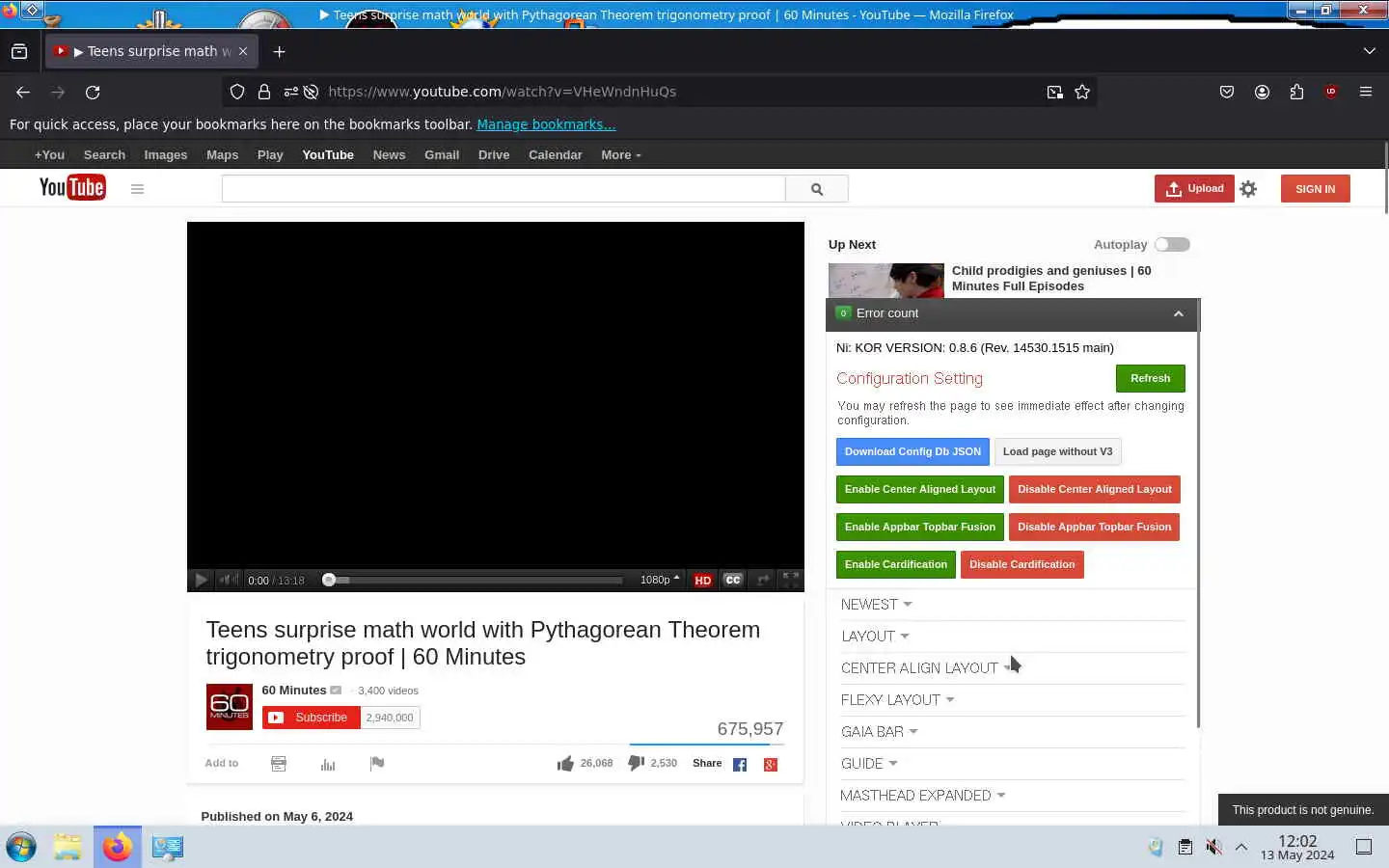The image size is (1389, 868).
Task: Click Maps in Google top bar
Action: click(x=222, y=154)
